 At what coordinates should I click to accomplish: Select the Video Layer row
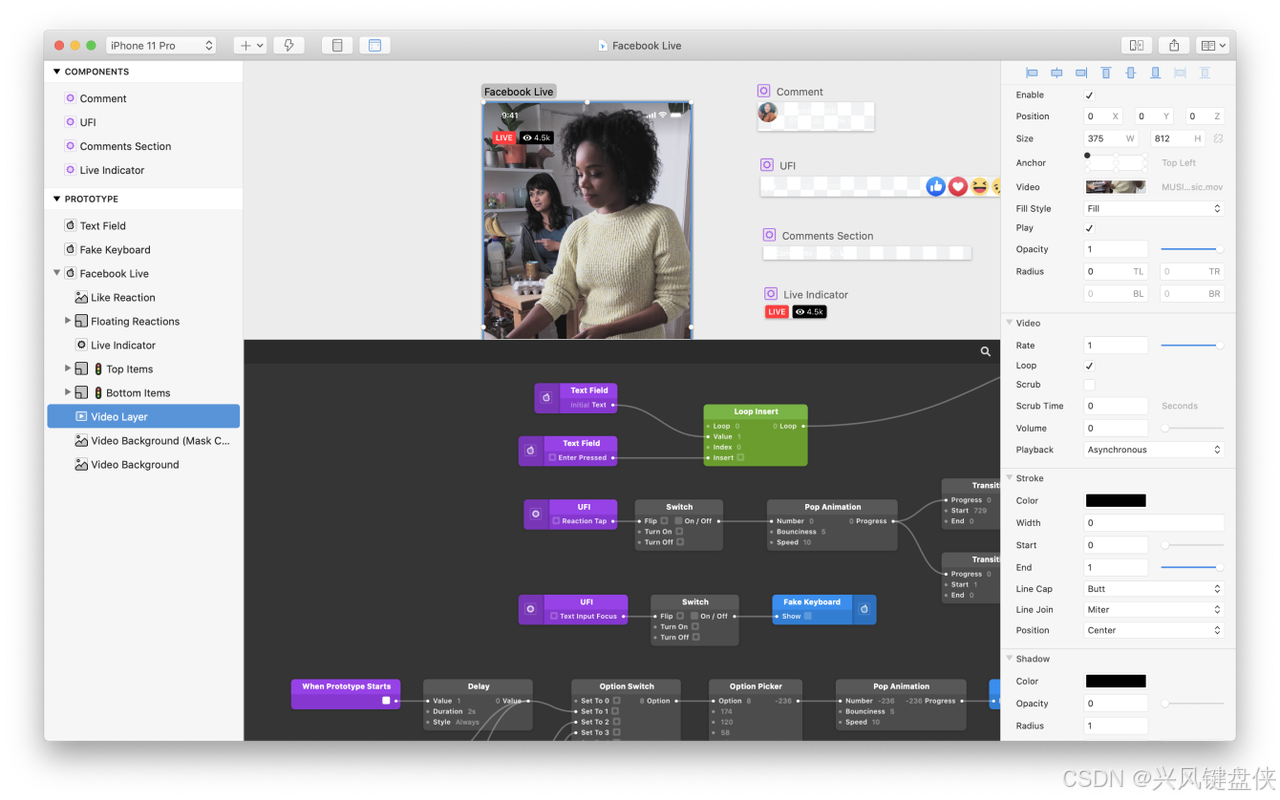144,416
